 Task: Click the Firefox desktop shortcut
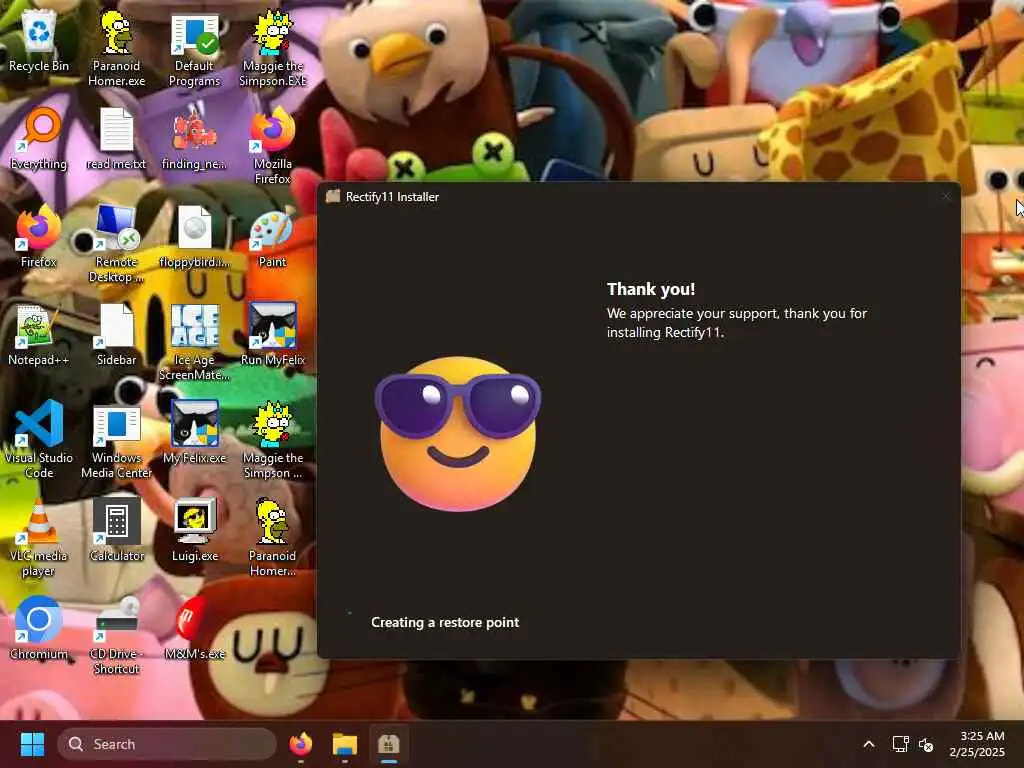pyautogui.click(x=39, y=236)
